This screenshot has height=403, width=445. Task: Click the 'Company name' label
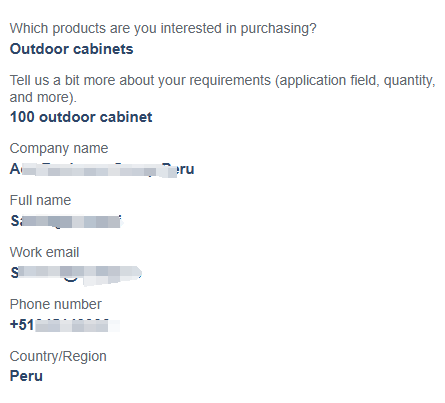59,149
